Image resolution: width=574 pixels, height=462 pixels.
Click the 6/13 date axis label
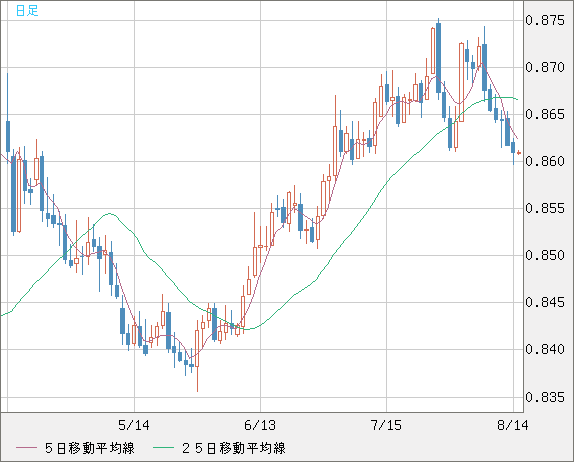pos(260,425)
